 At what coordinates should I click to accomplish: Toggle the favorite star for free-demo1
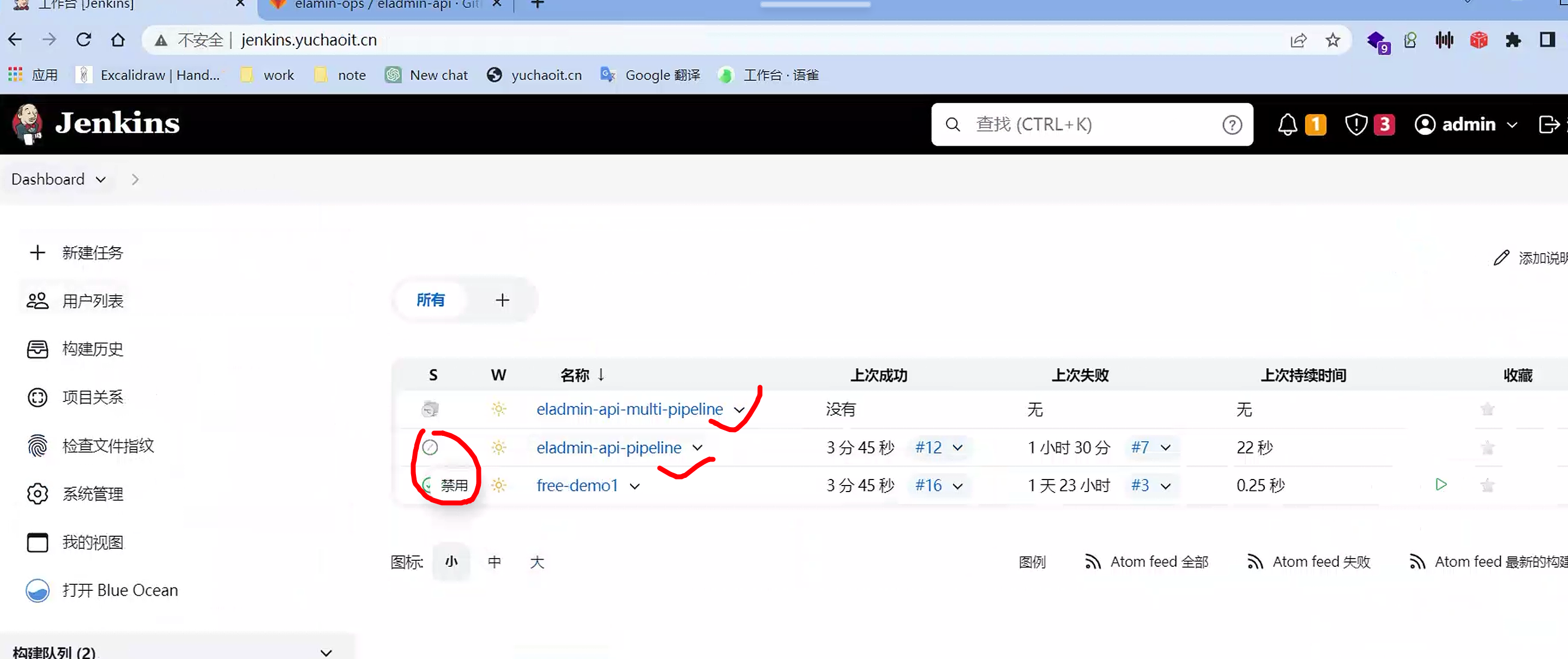1488,485
